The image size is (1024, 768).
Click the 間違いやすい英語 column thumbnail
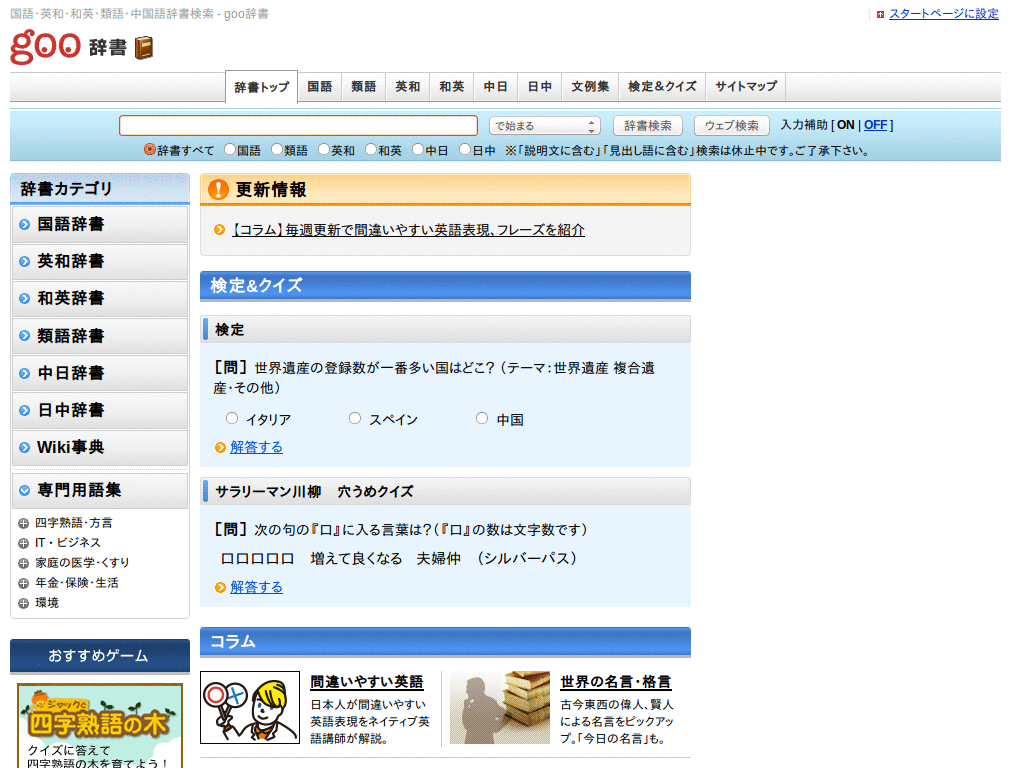(x=250, y=706)
